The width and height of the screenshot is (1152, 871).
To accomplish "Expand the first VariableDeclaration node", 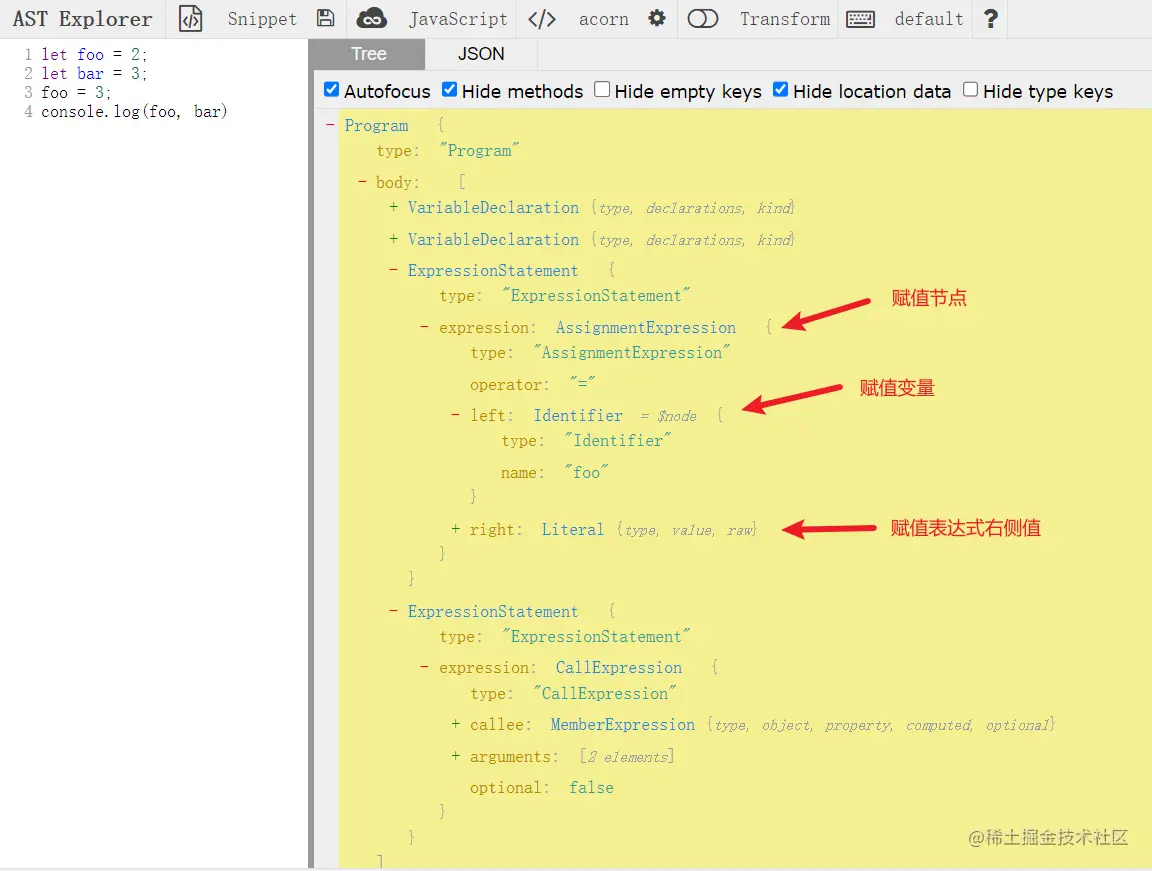I will point(394,207).
